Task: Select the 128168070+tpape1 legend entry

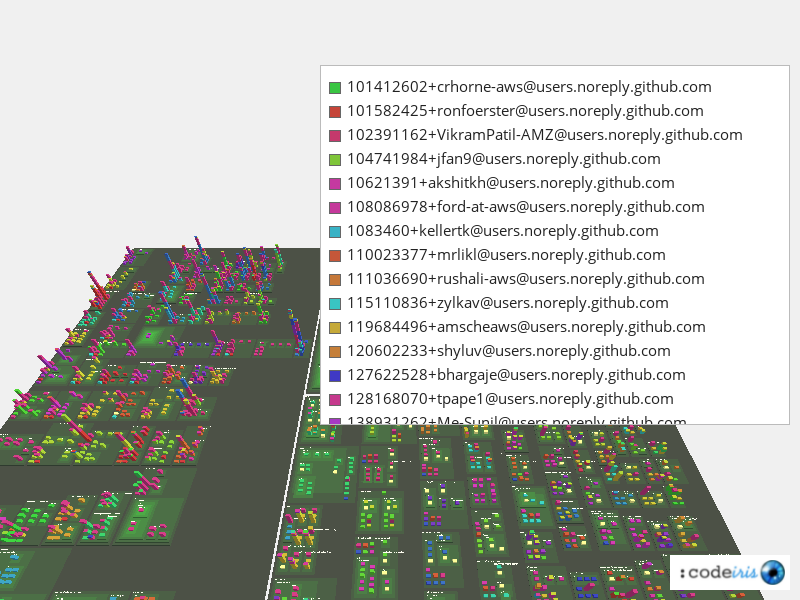Action: pos(510,399)
